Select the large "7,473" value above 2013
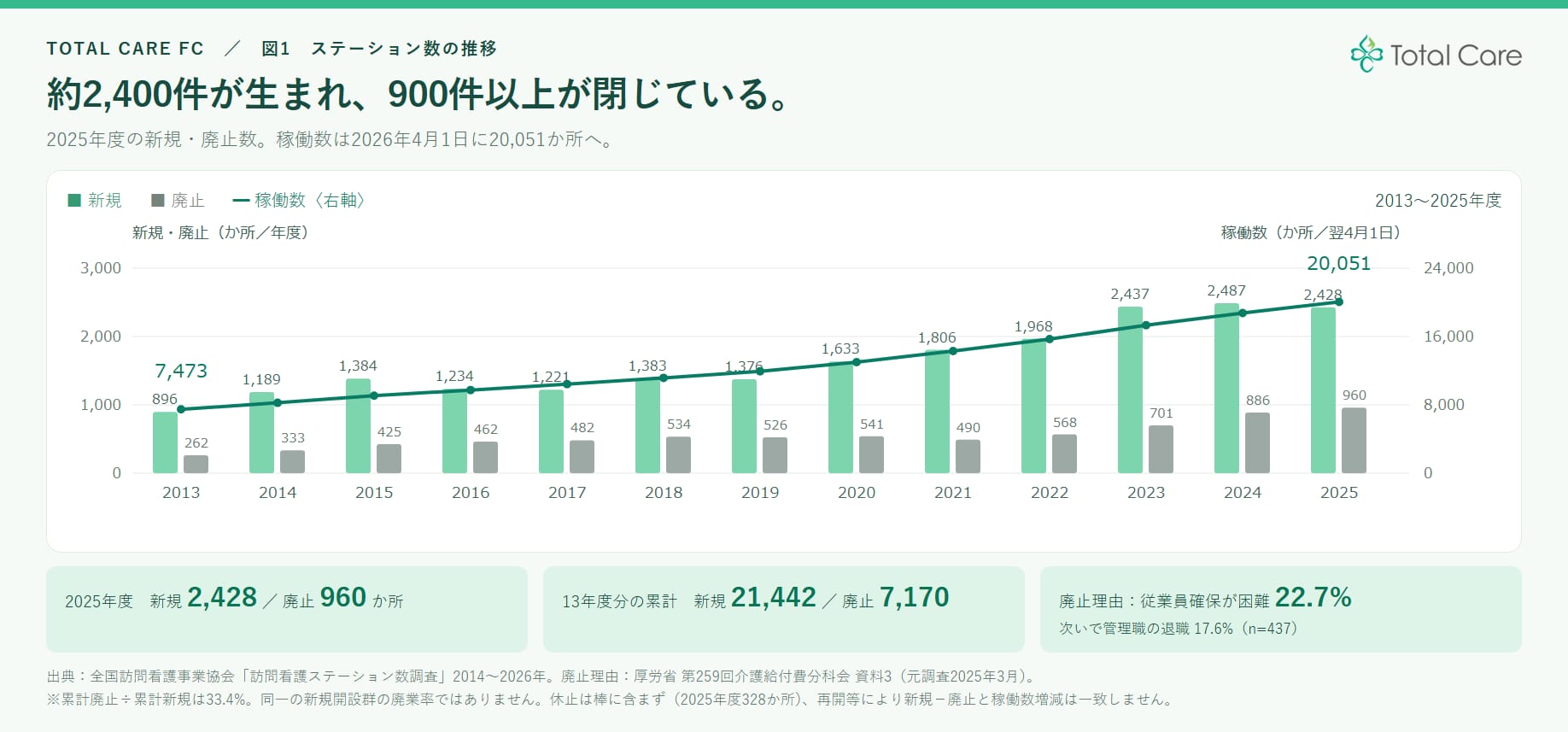The height and width of the screenshot is (732, 1568). tap(181, 371)
